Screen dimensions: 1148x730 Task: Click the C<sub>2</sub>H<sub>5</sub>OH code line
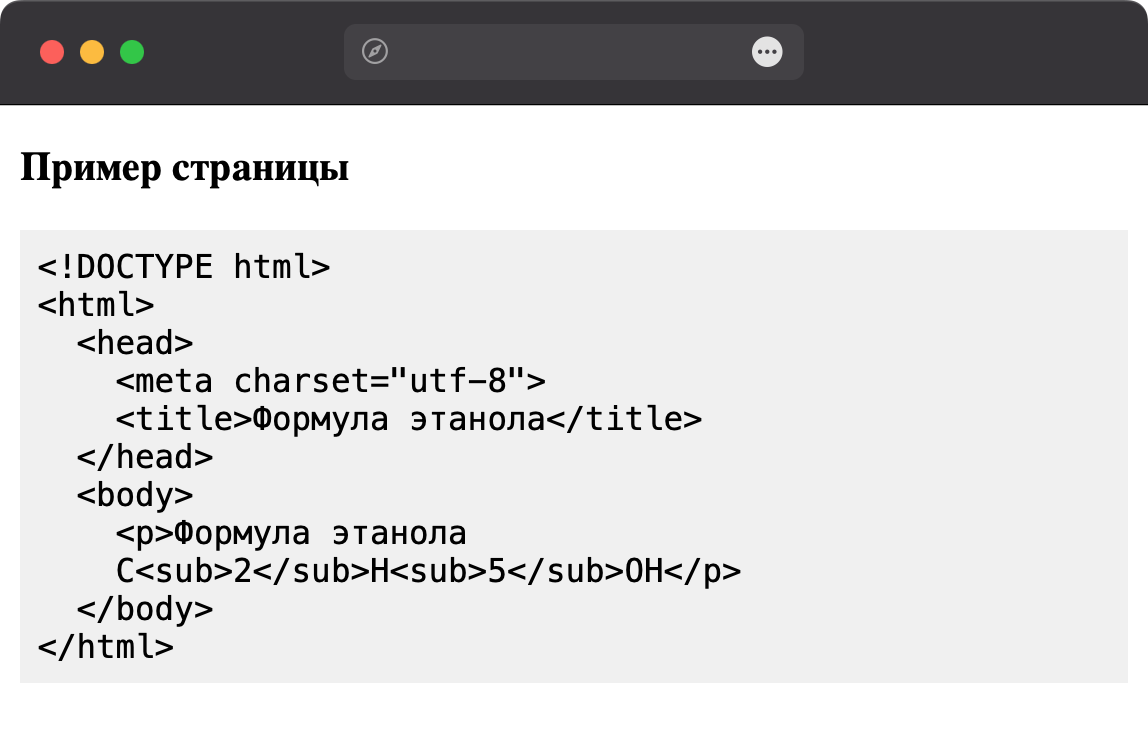coord(428,571)
